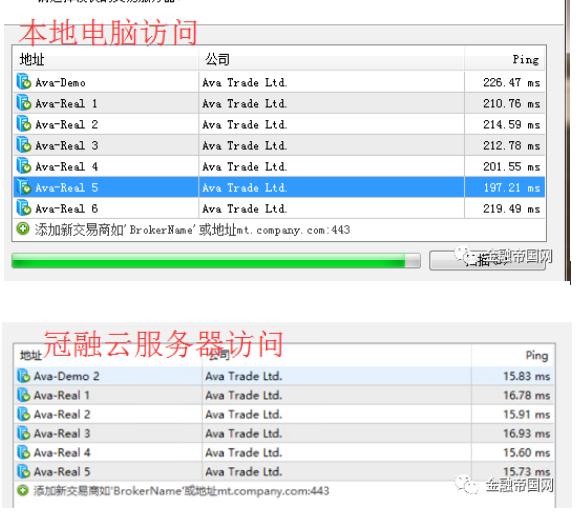This screenshot has width=577, height=513.
Task: Click the add-broker text in the 本地电脑访问 list
Action: pos(192,230)
